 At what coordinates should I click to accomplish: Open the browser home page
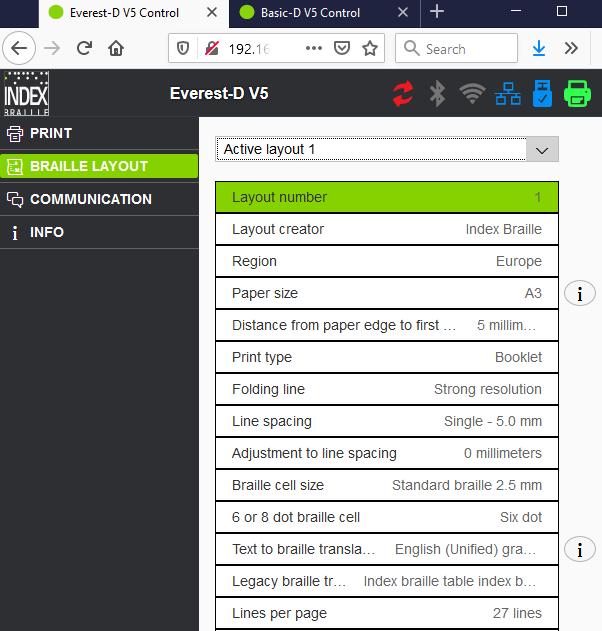coord(116,48)
